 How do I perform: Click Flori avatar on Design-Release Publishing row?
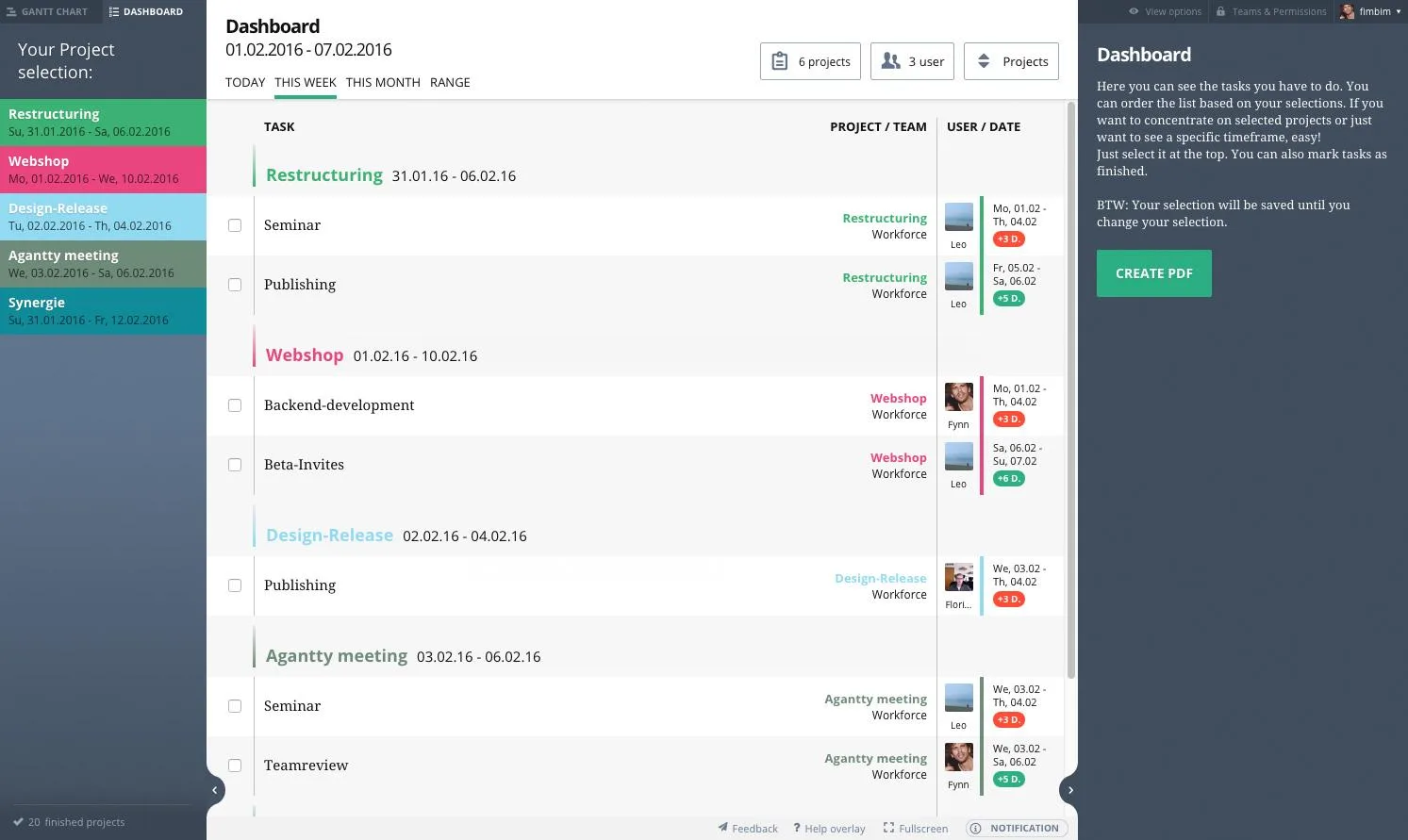[959, 577]
